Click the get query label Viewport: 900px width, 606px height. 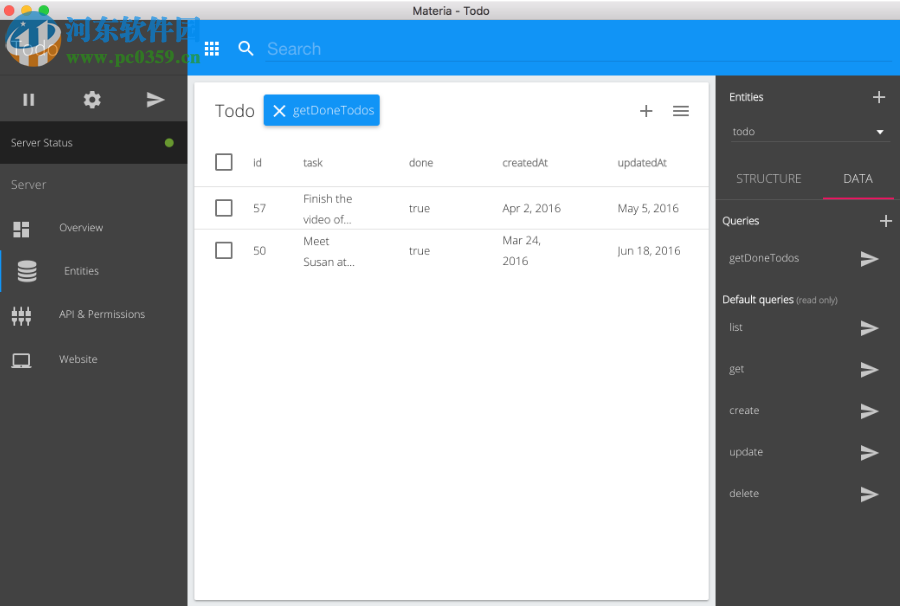tap(736, 369)
